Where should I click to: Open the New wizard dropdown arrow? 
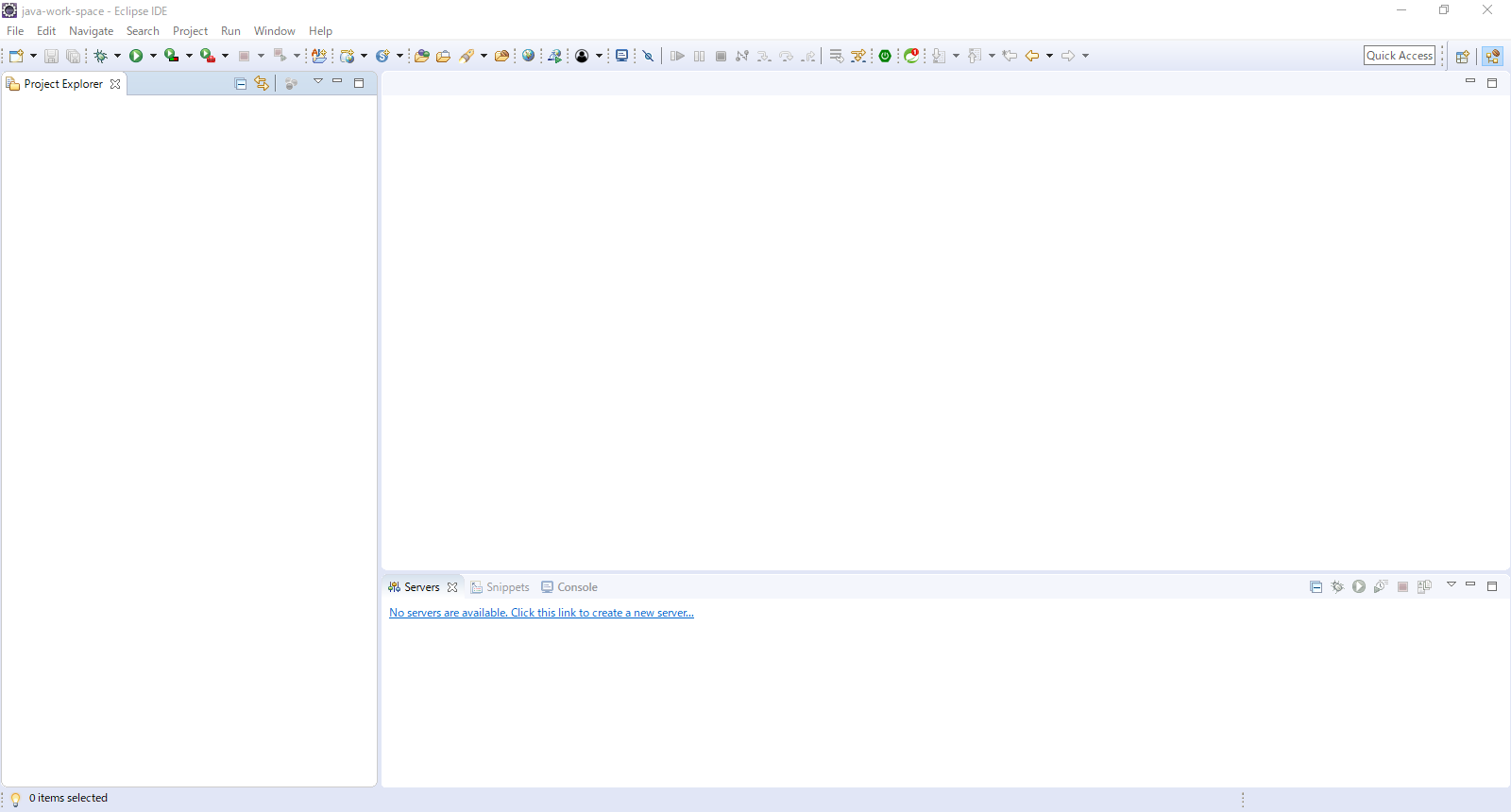pyautogui.click(x=33, y=56)
